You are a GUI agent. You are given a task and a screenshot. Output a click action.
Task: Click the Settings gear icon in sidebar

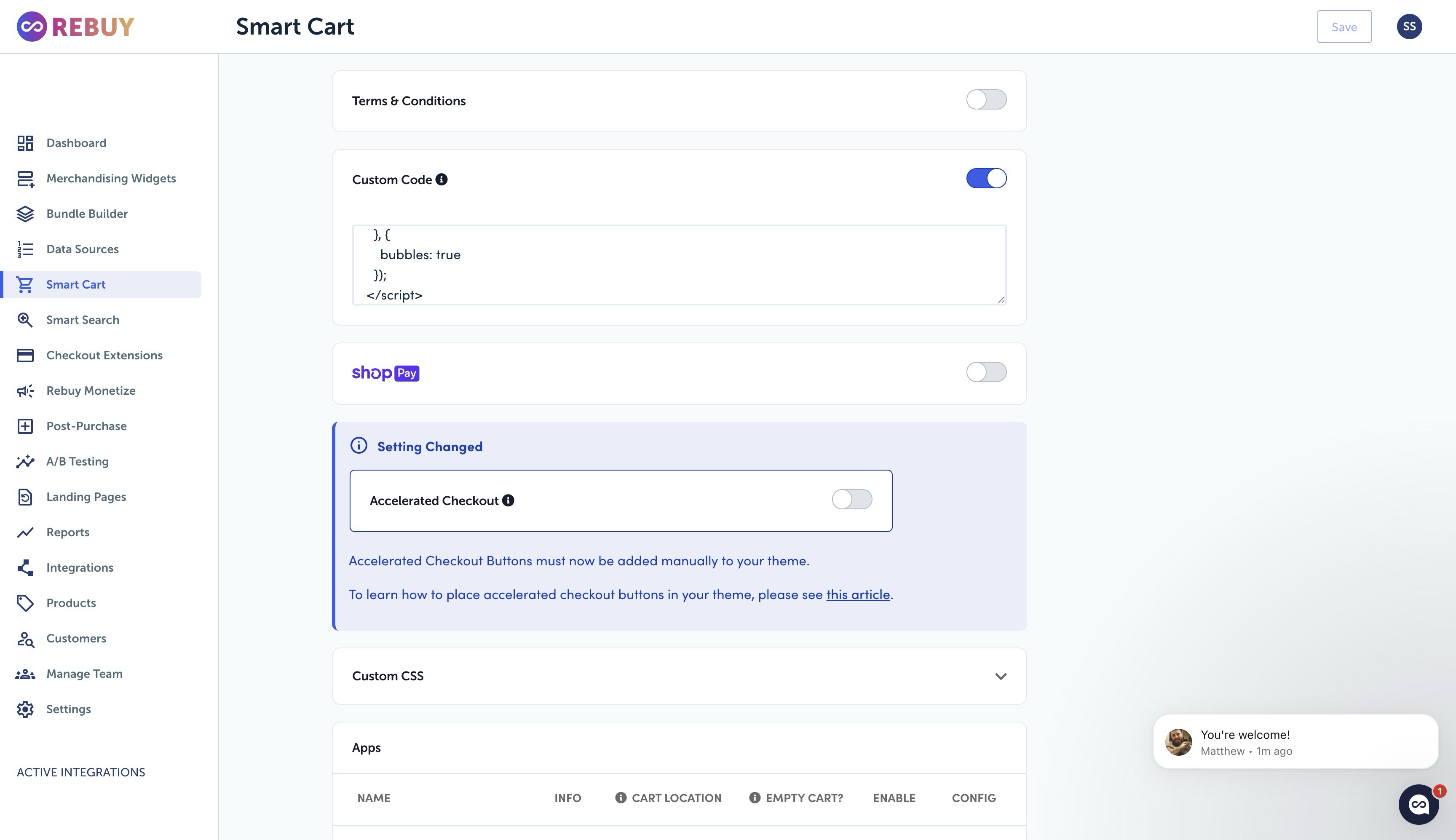(x=25, y=709)
